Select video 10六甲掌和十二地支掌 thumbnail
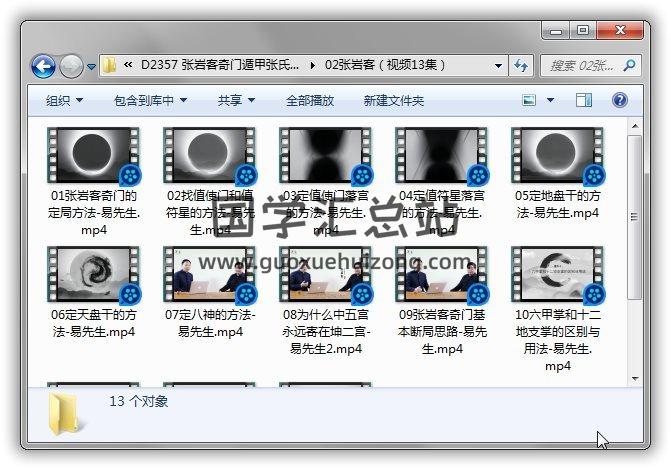This screenshot has width=671, height=470. coord(558,274)
